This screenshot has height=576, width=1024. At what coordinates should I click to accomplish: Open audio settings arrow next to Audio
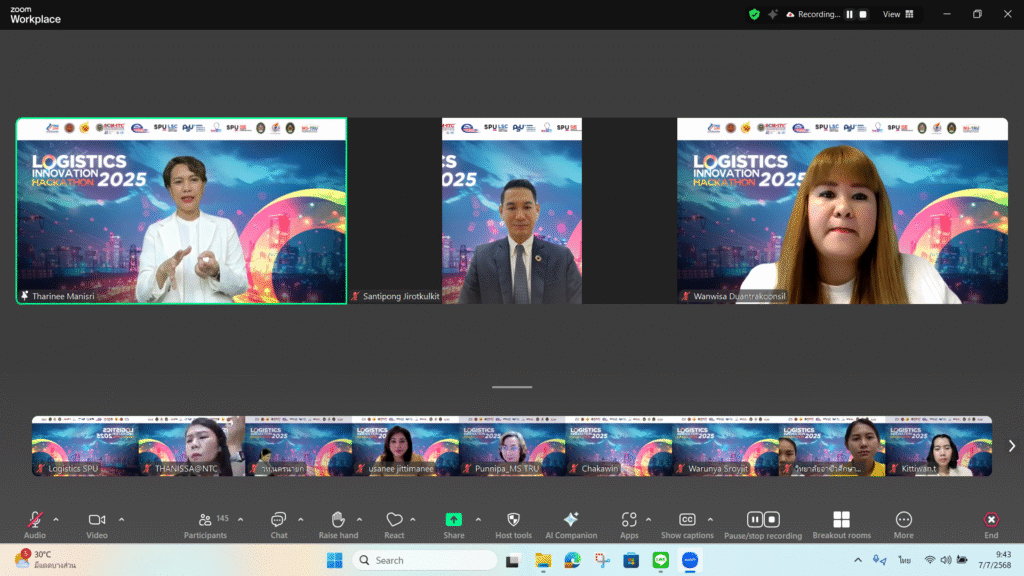coord(56,520)
